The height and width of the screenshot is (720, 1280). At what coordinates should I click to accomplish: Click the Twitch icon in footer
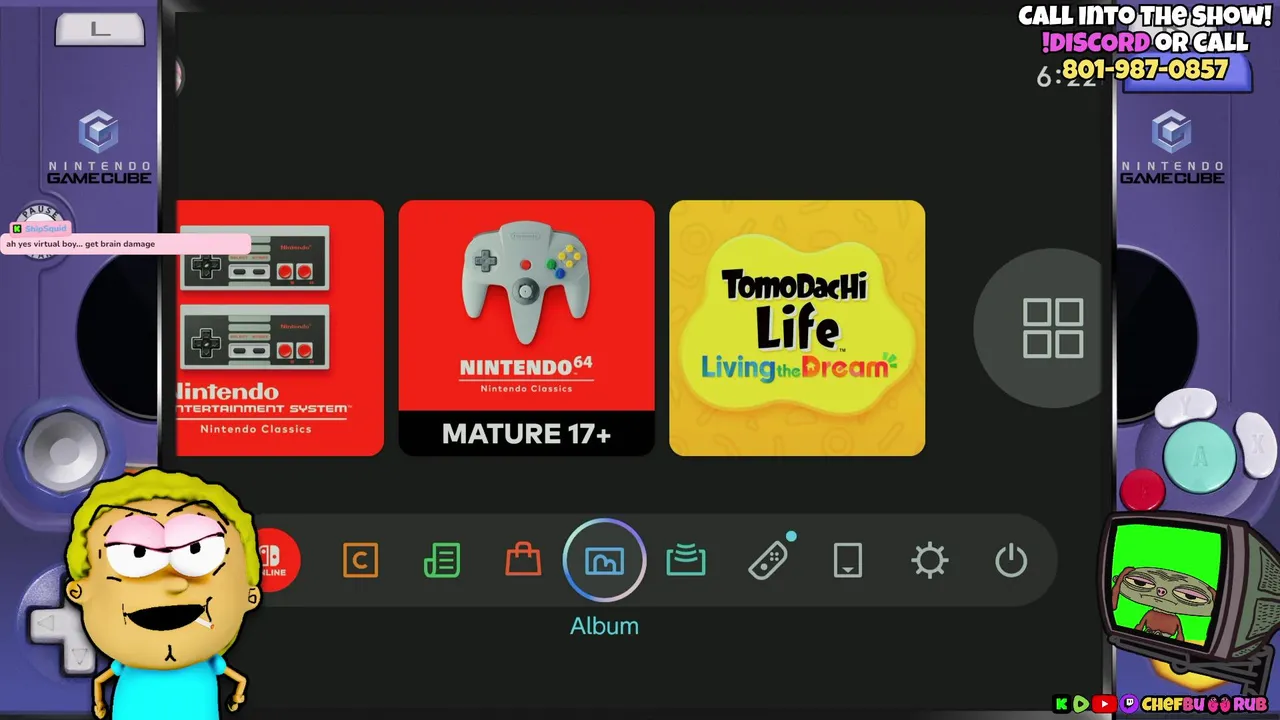click(1129, 704)
